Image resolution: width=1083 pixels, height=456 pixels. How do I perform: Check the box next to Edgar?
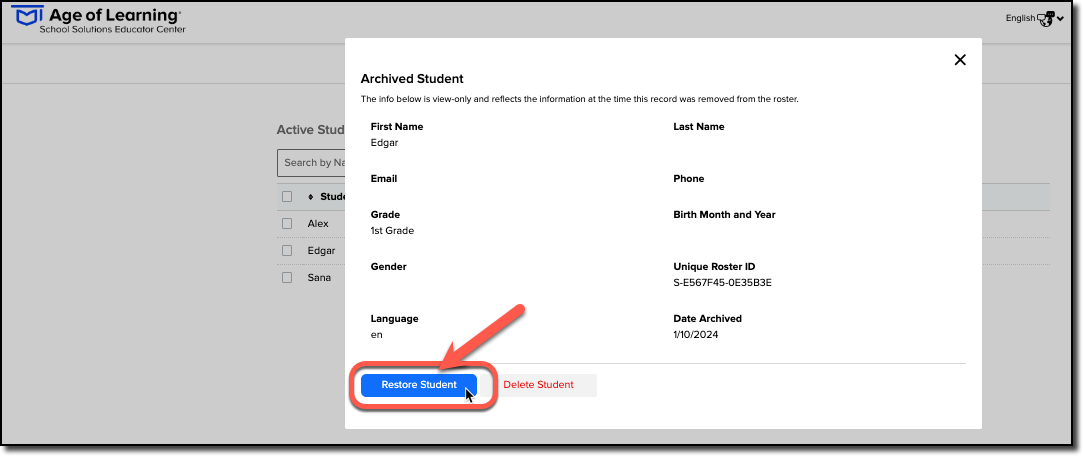[287, 251]
